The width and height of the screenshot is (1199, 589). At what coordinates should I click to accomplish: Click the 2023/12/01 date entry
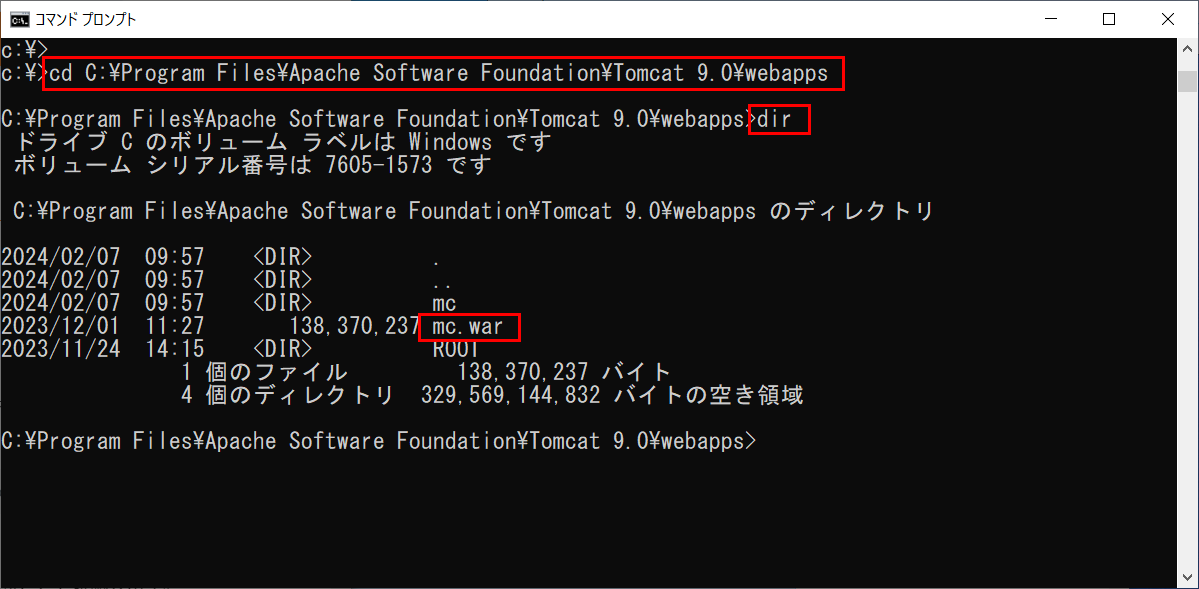(x=60, y=327)
